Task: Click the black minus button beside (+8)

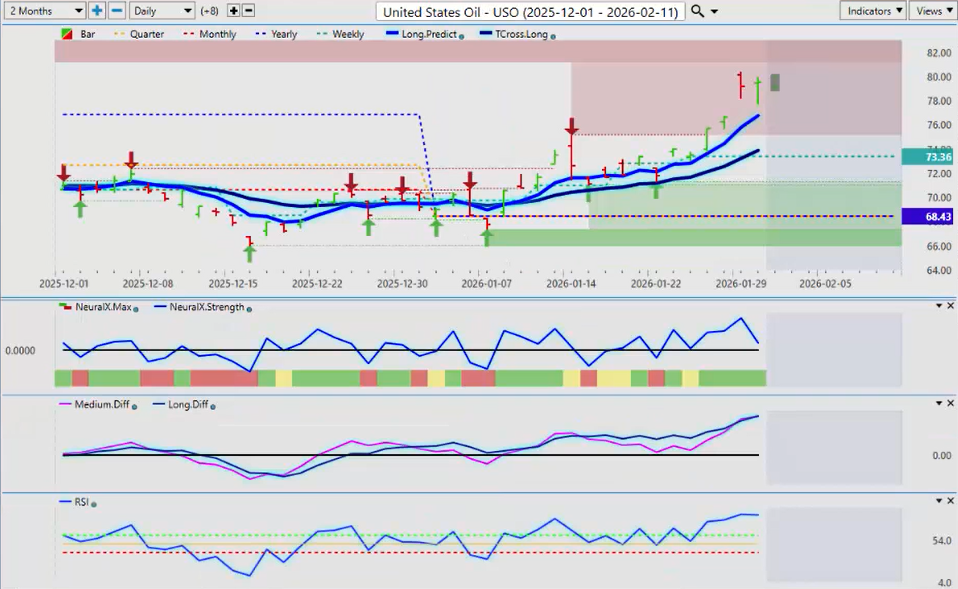Action: [249, 10]
